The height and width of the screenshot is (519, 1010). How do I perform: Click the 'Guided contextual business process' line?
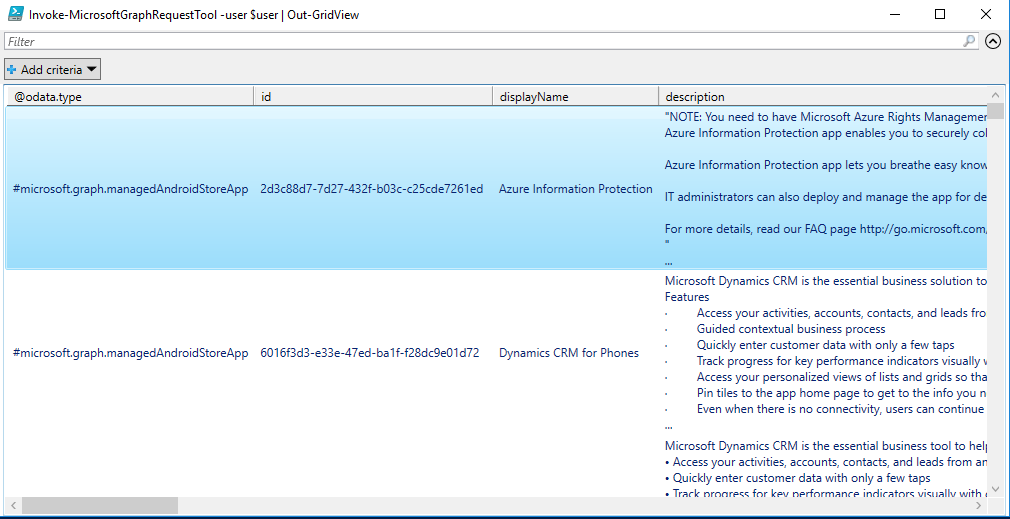point(791,329)
